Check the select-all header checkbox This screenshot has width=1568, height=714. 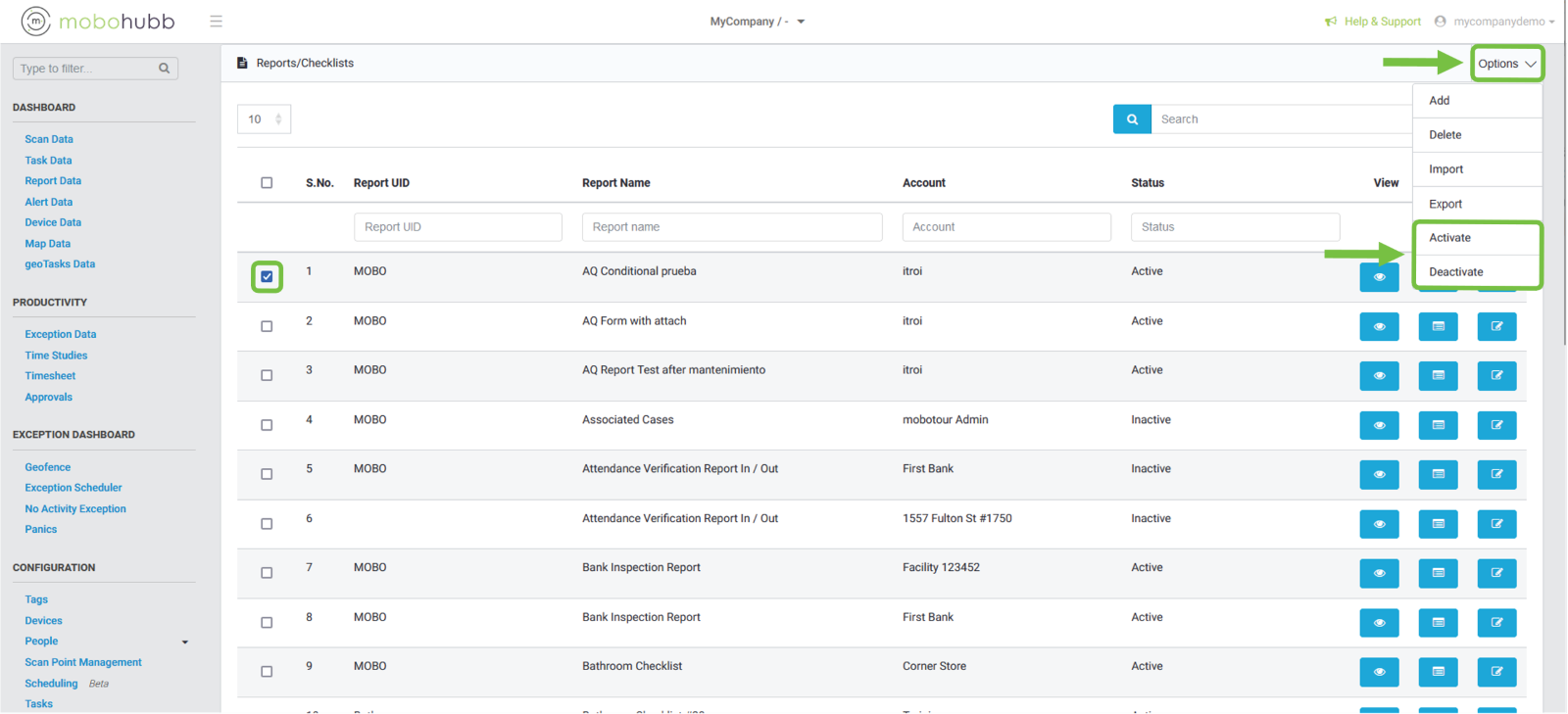pyautogui.click(x=267, y=183)
